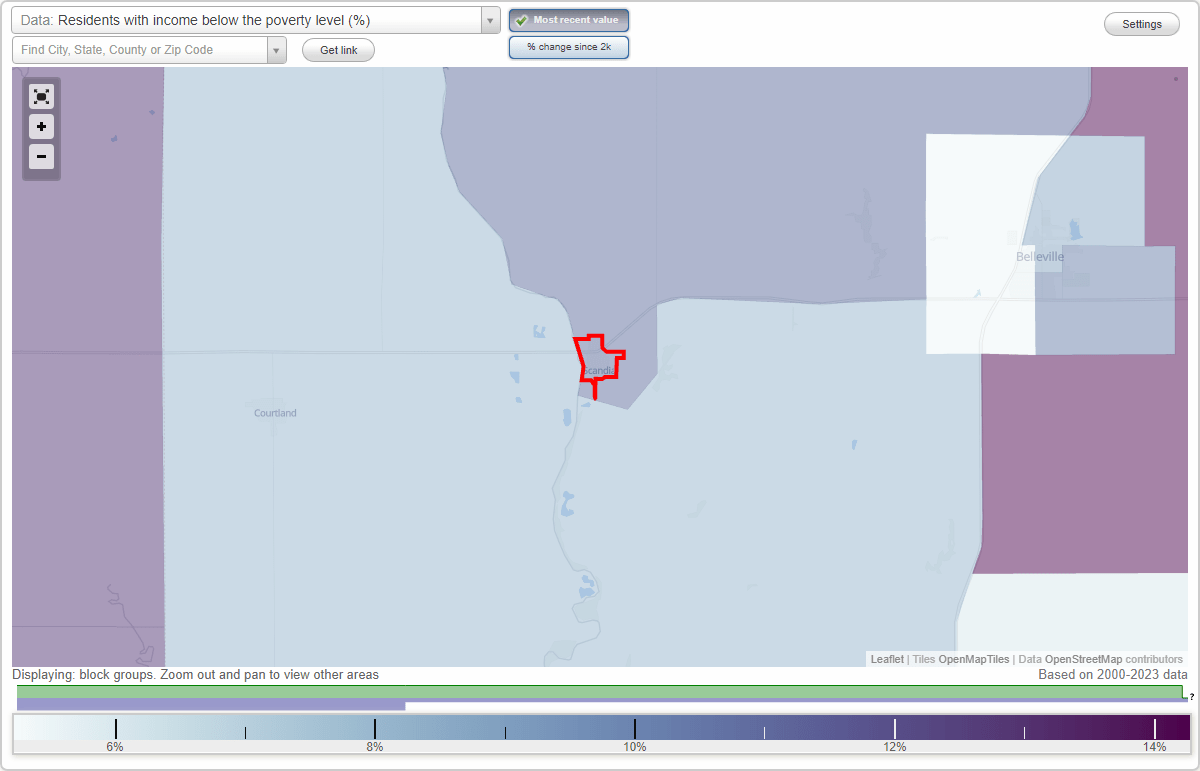Select the Most recent value mode button
The height and width of the screenshot is (771, 1200).
pos(569,20)
